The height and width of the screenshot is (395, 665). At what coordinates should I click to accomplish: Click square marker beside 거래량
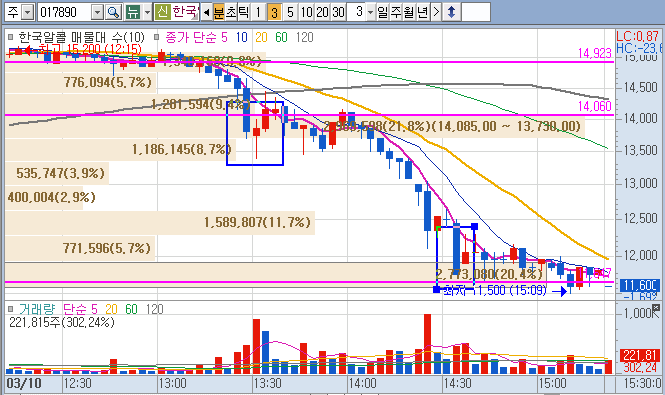11,309
